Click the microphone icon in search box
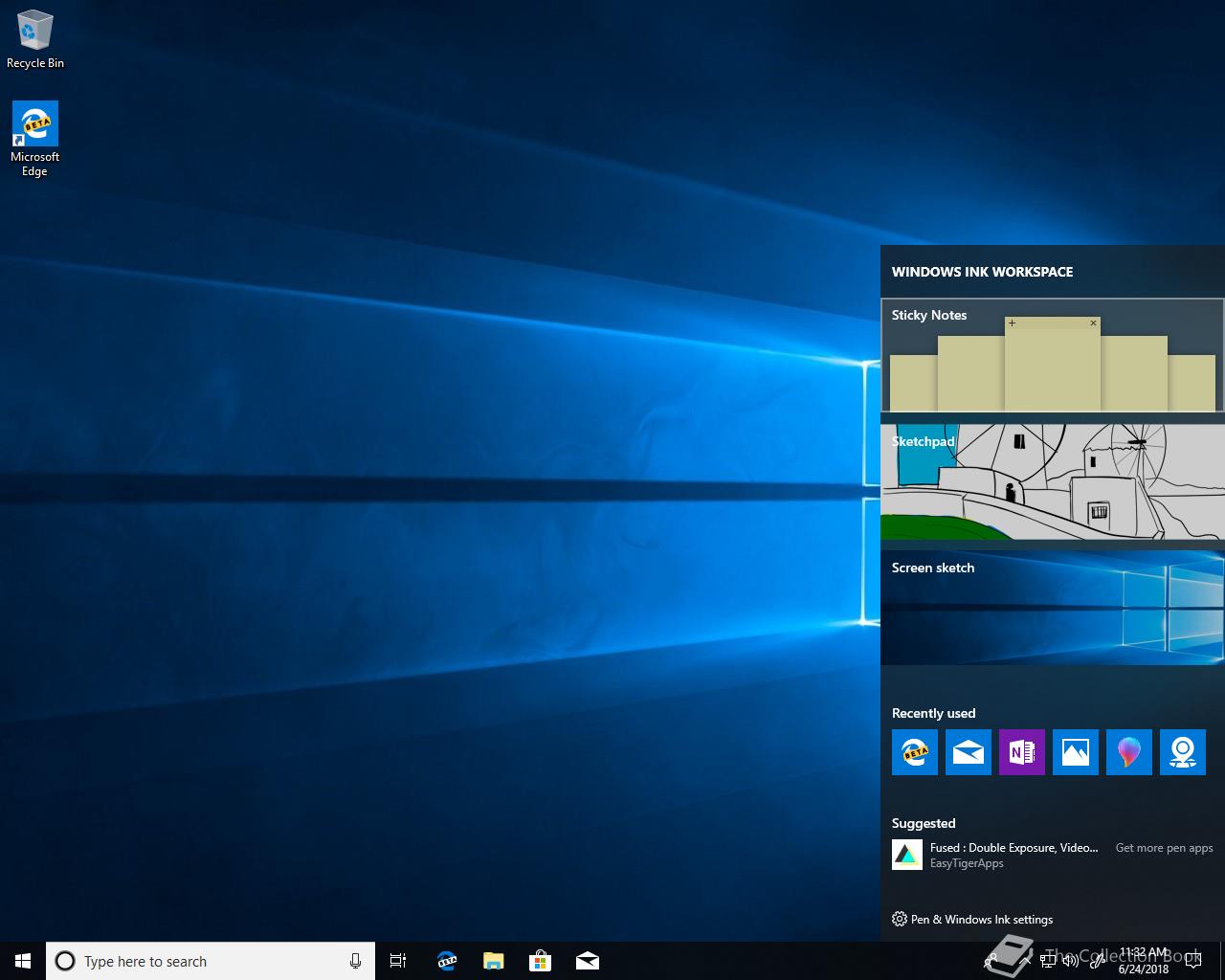The image size is (1225, 980). tap(355, 961)
